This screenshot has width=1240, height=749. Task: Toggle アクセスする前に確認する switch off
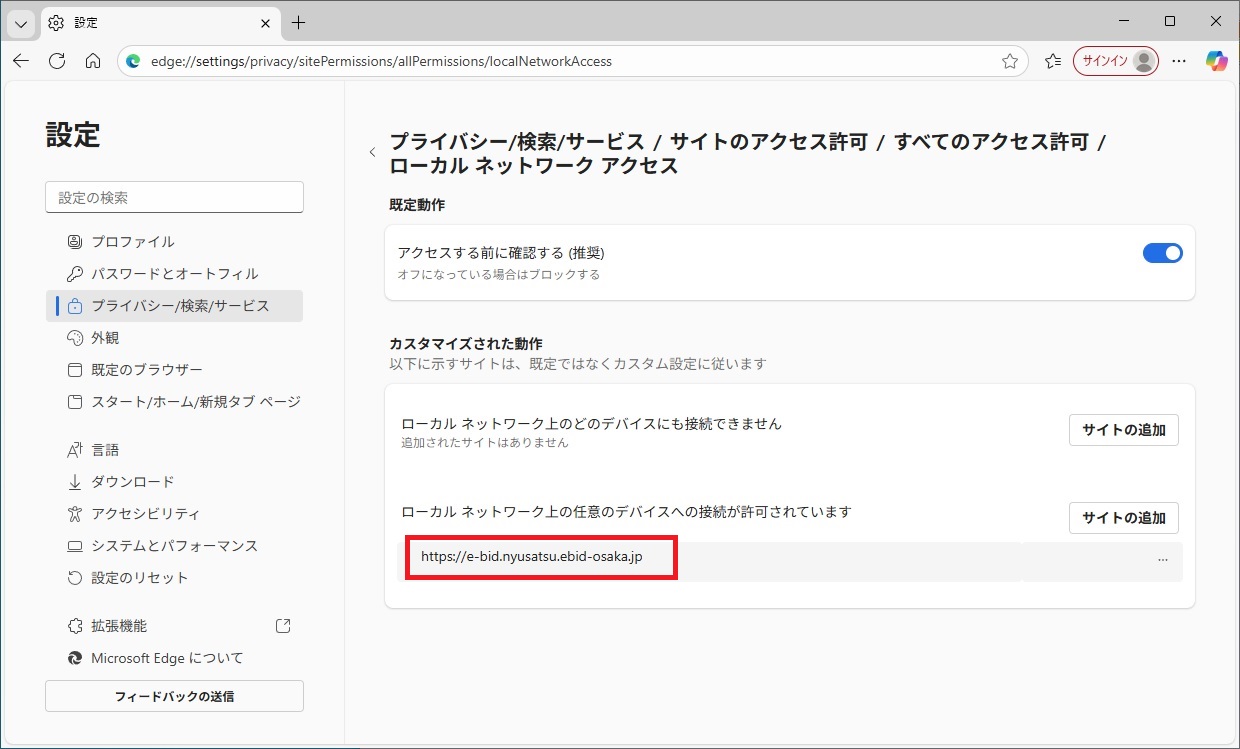[1162, 253]
